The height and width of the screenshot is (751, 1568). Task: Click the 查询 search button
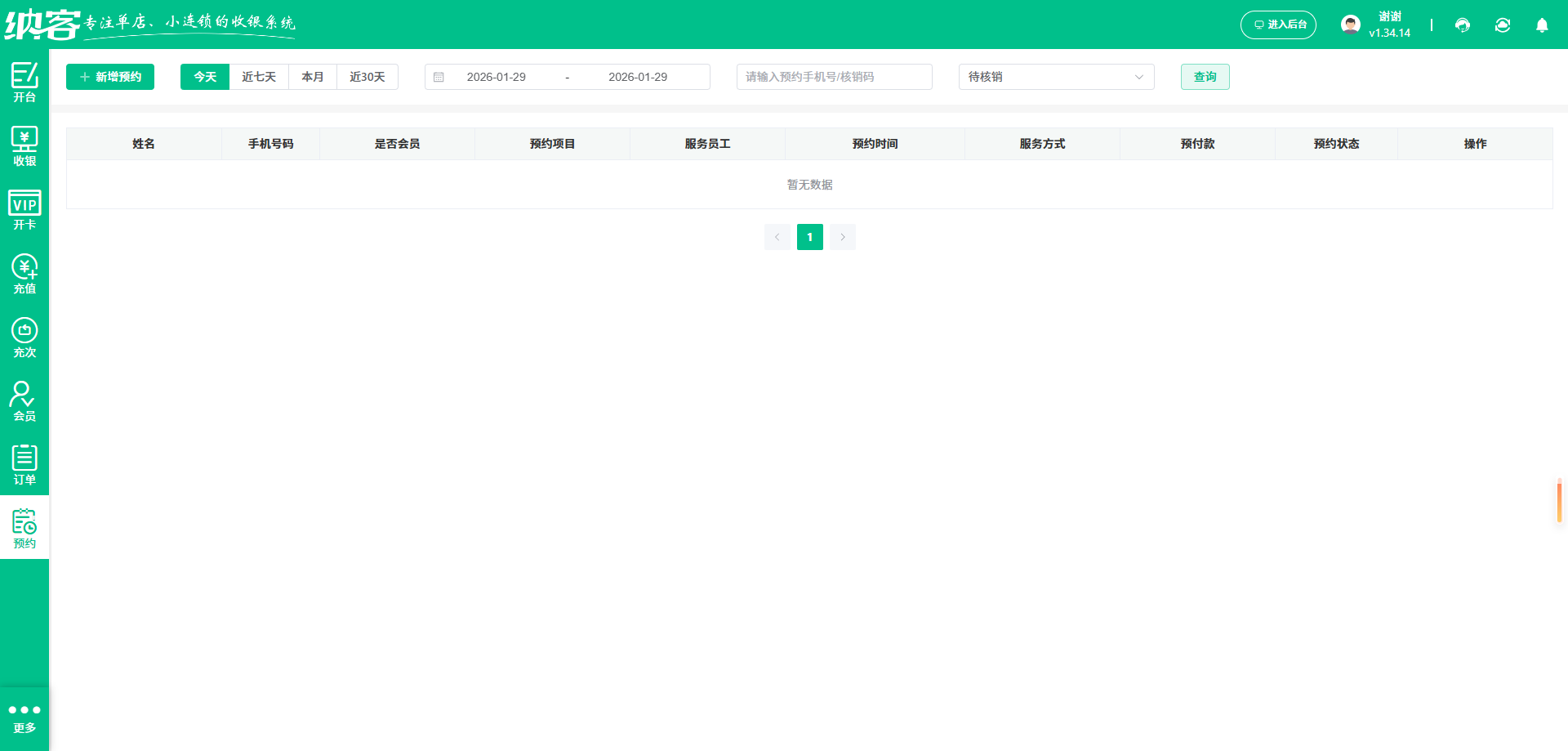coord(1204,76)
